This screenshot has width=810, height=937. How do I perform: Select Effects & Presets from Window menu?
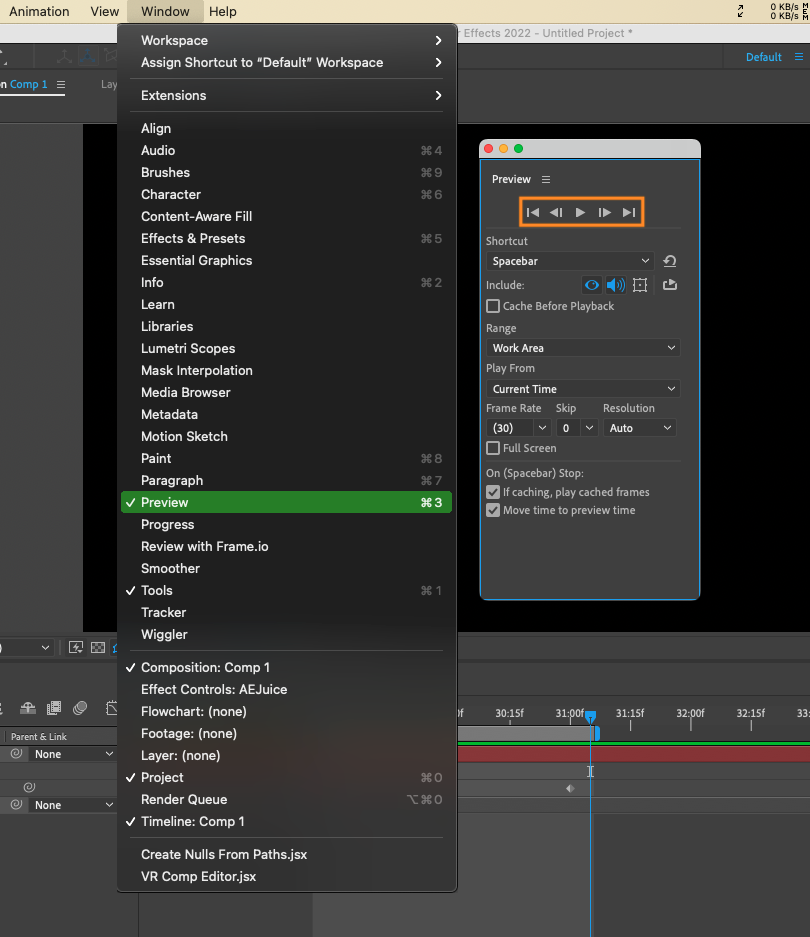[x=193, y=238]
